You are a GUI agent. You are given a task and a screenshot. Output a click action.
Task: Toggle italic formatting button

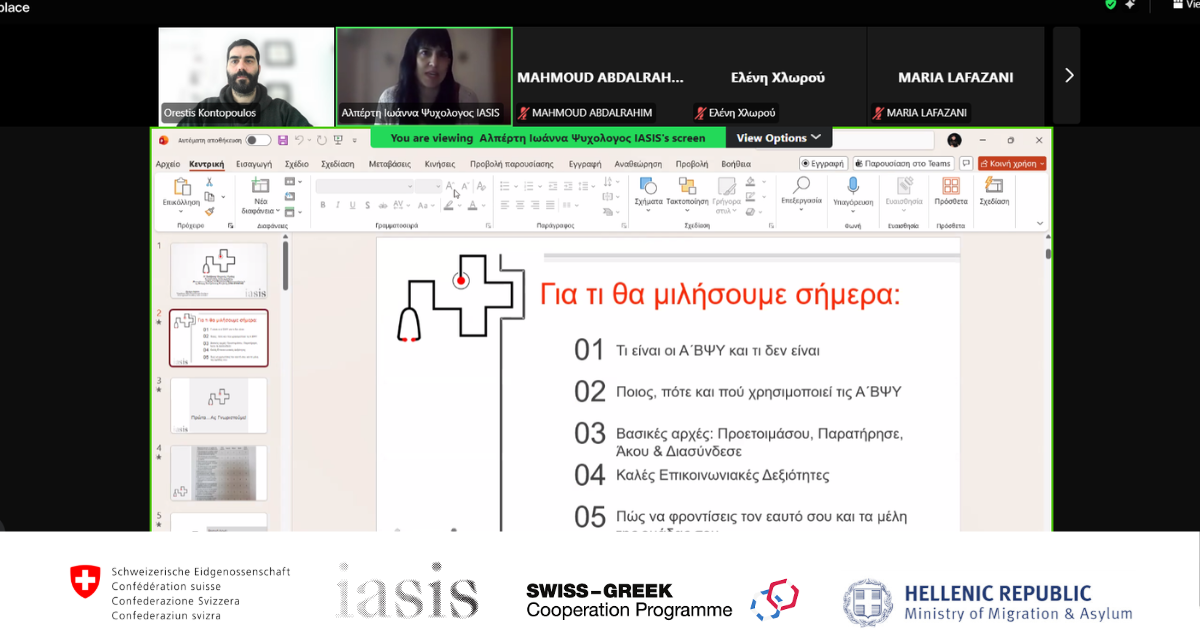(x=338, y=205)
